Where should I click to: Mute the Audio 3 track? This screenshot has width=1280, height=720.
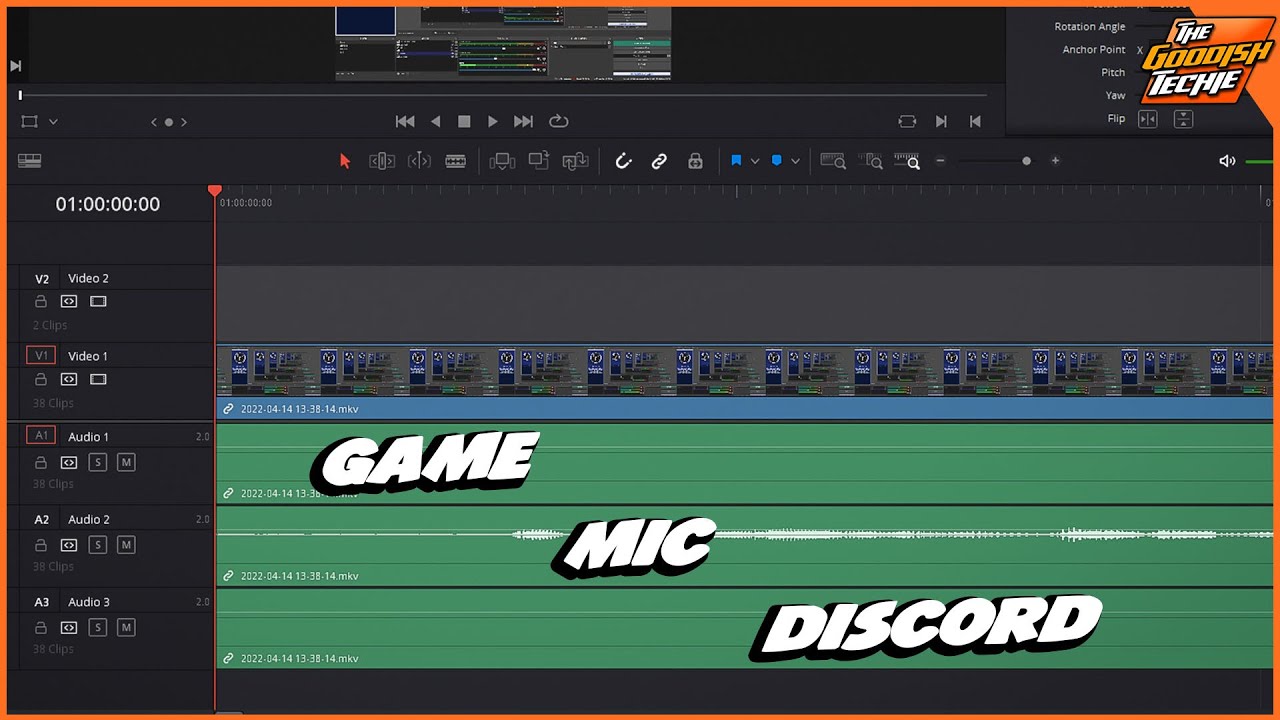126,628
